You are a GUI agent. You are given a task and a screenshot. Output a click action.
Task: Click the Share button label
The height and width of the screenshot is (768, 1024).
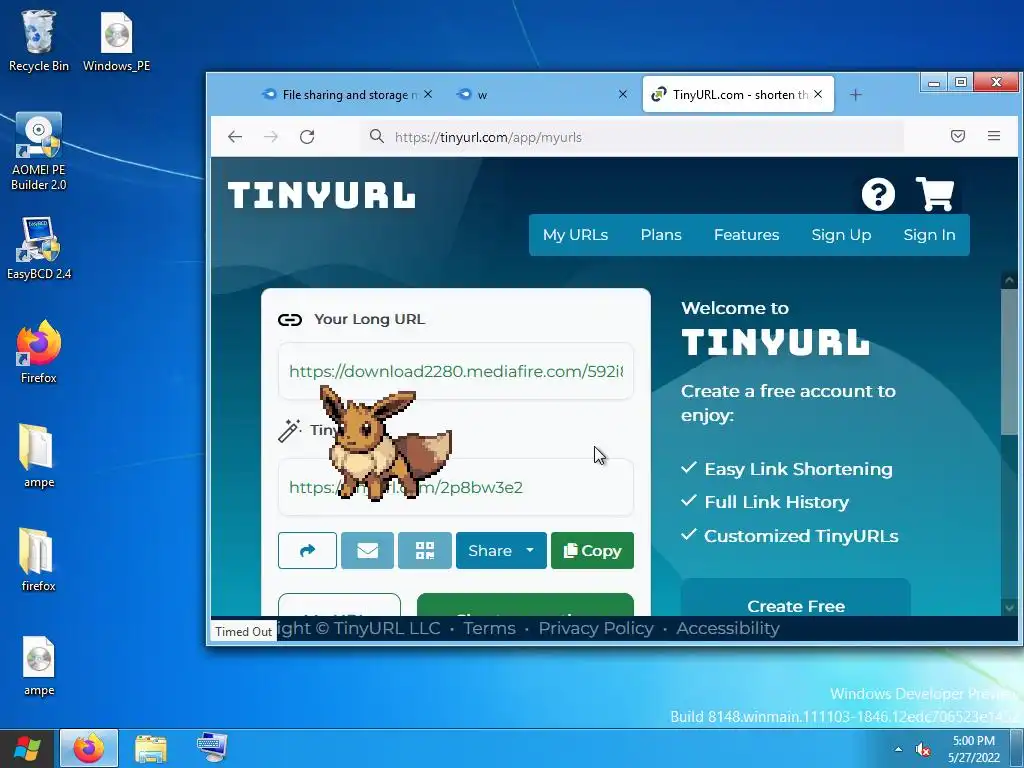490,551
